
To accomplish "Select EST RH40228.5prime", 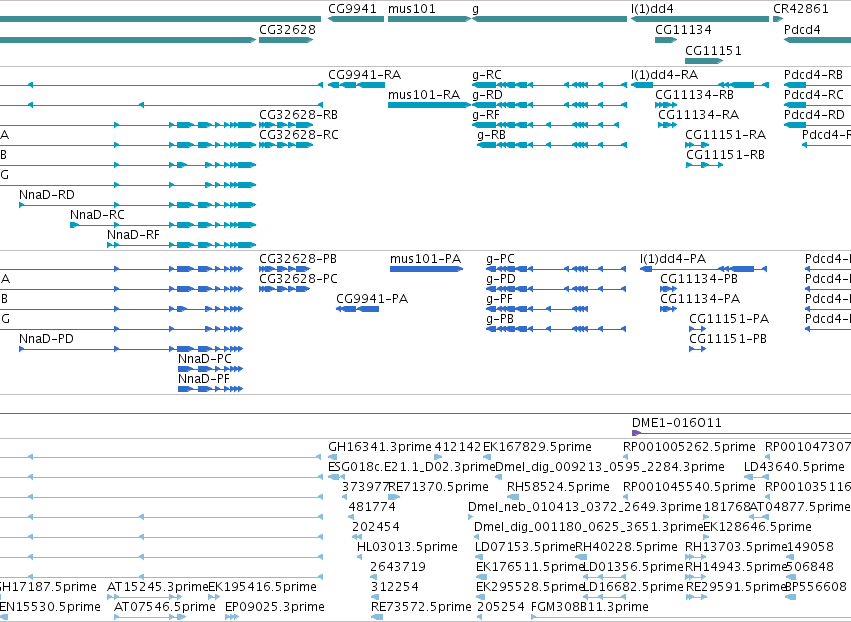I will (626, 547).
